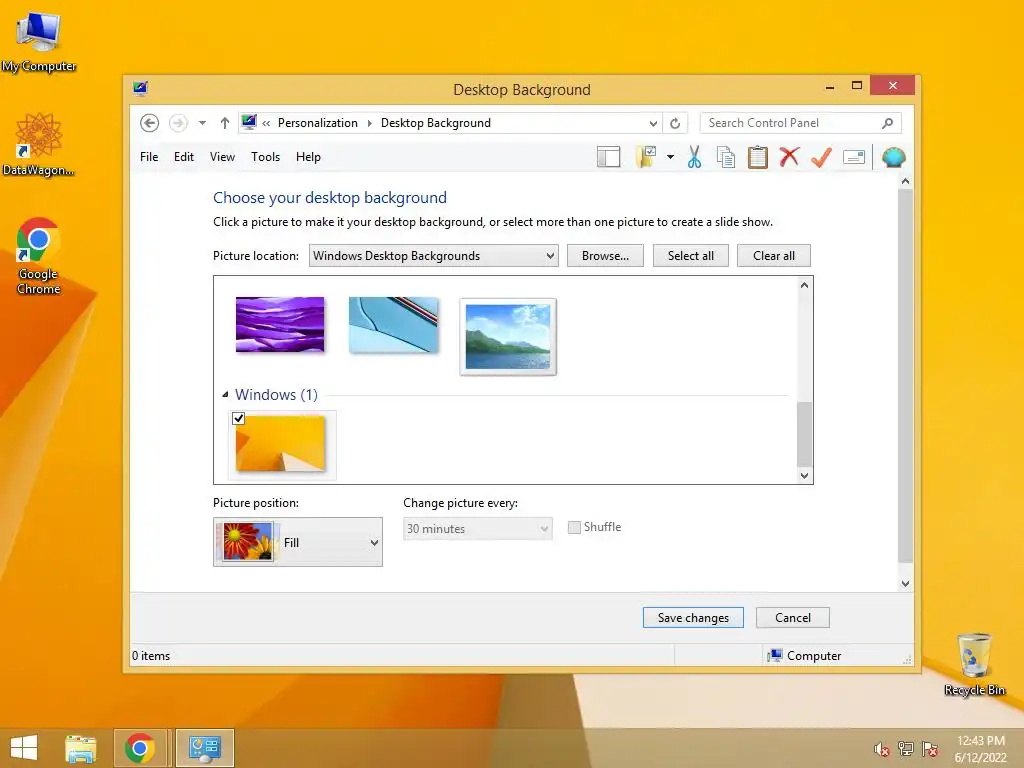Image resolution: width=1024 pixels, height=768 pixels.
Task: Open the DataWagon desktop shortcut
Action: tap(38, 145)
